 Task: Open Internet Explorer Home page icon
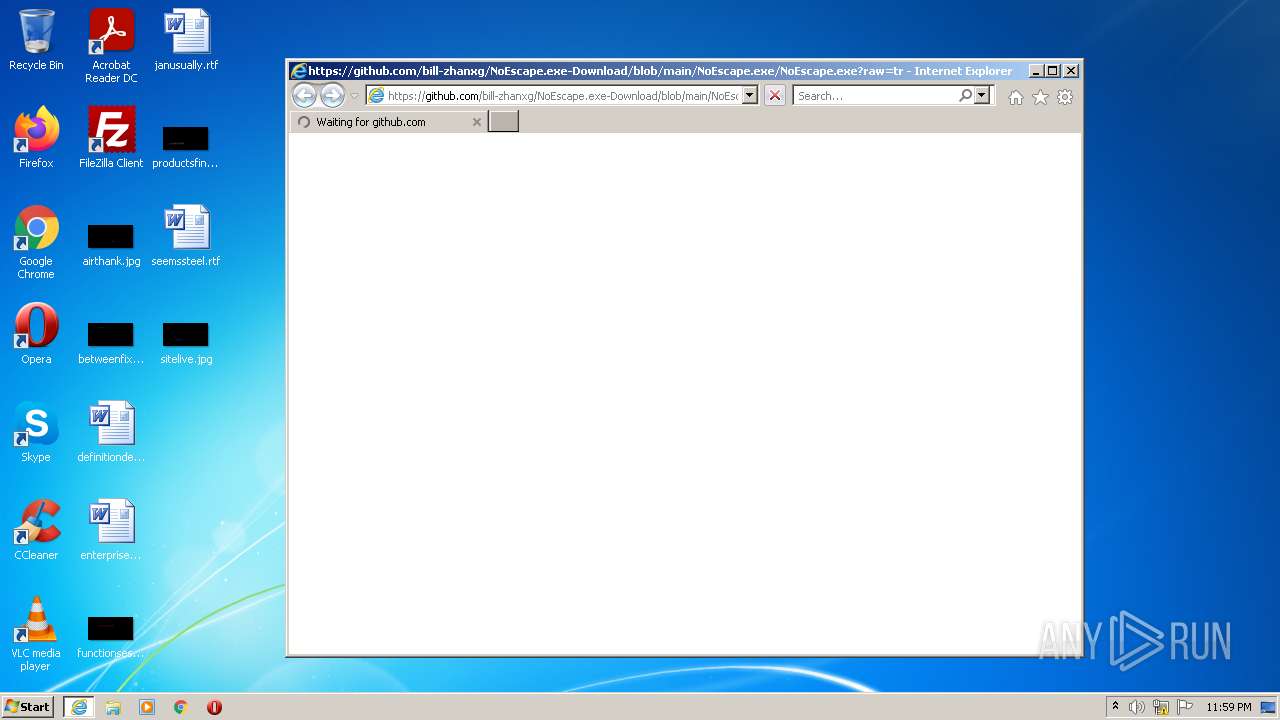1016,97
